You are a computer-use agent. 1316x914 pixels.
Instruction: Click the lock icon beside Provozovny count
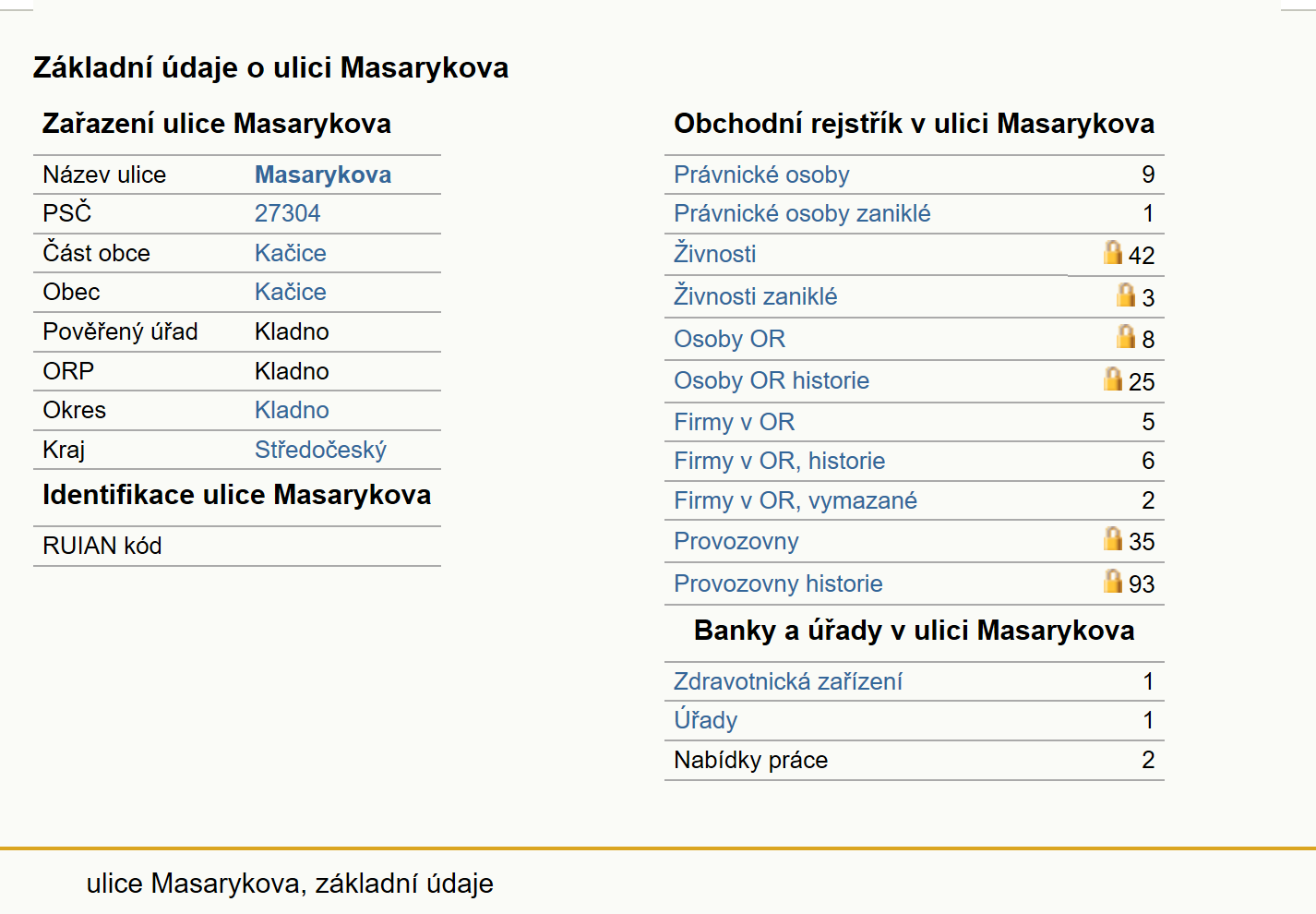(1113, 538)
